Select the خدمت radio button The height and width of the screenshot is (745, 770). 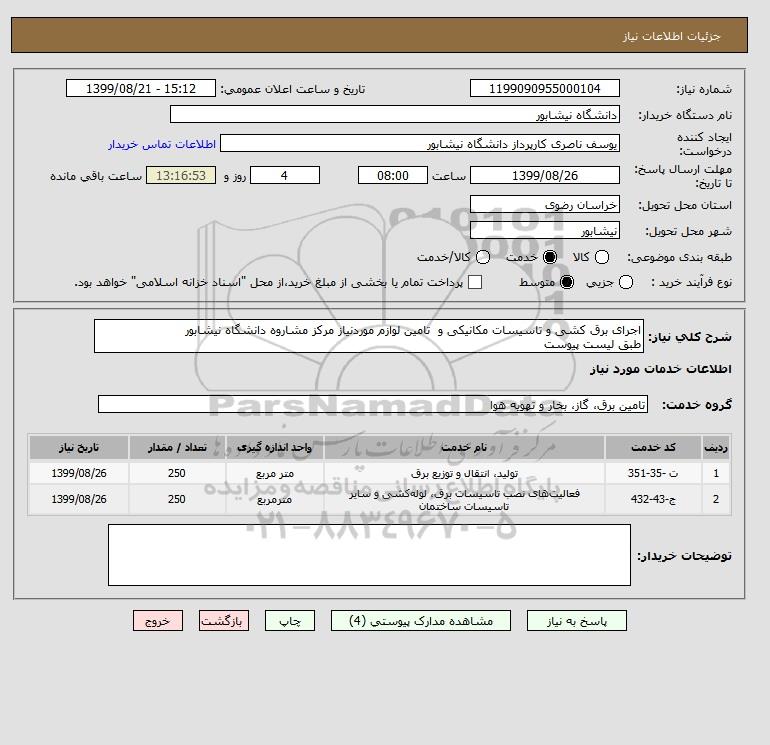coord(550,257)
